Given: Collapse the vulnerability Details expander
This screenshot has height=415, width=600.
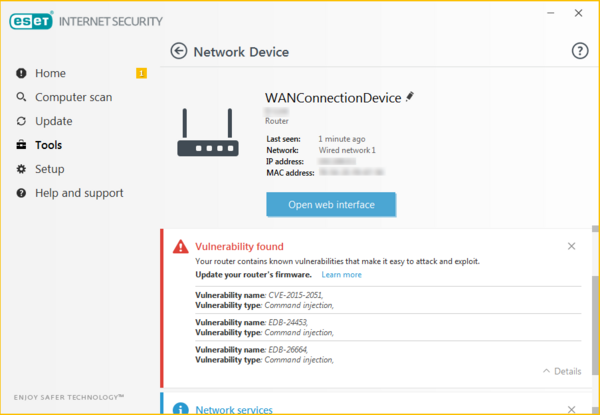Looking at the screenshot, I should point(561,371).
